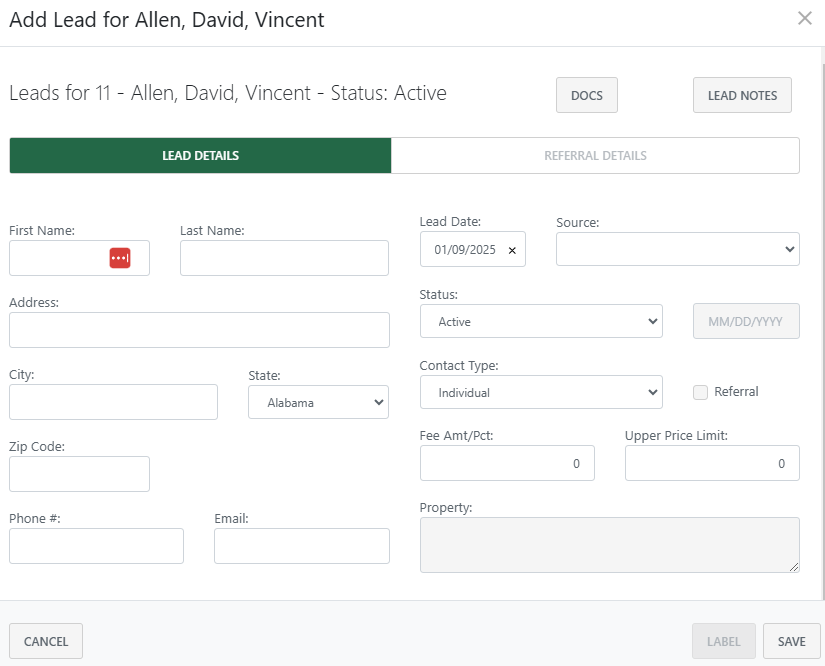Clear the Lead Date using the x icon
This screenshot has height=666, width=825.
511,248
